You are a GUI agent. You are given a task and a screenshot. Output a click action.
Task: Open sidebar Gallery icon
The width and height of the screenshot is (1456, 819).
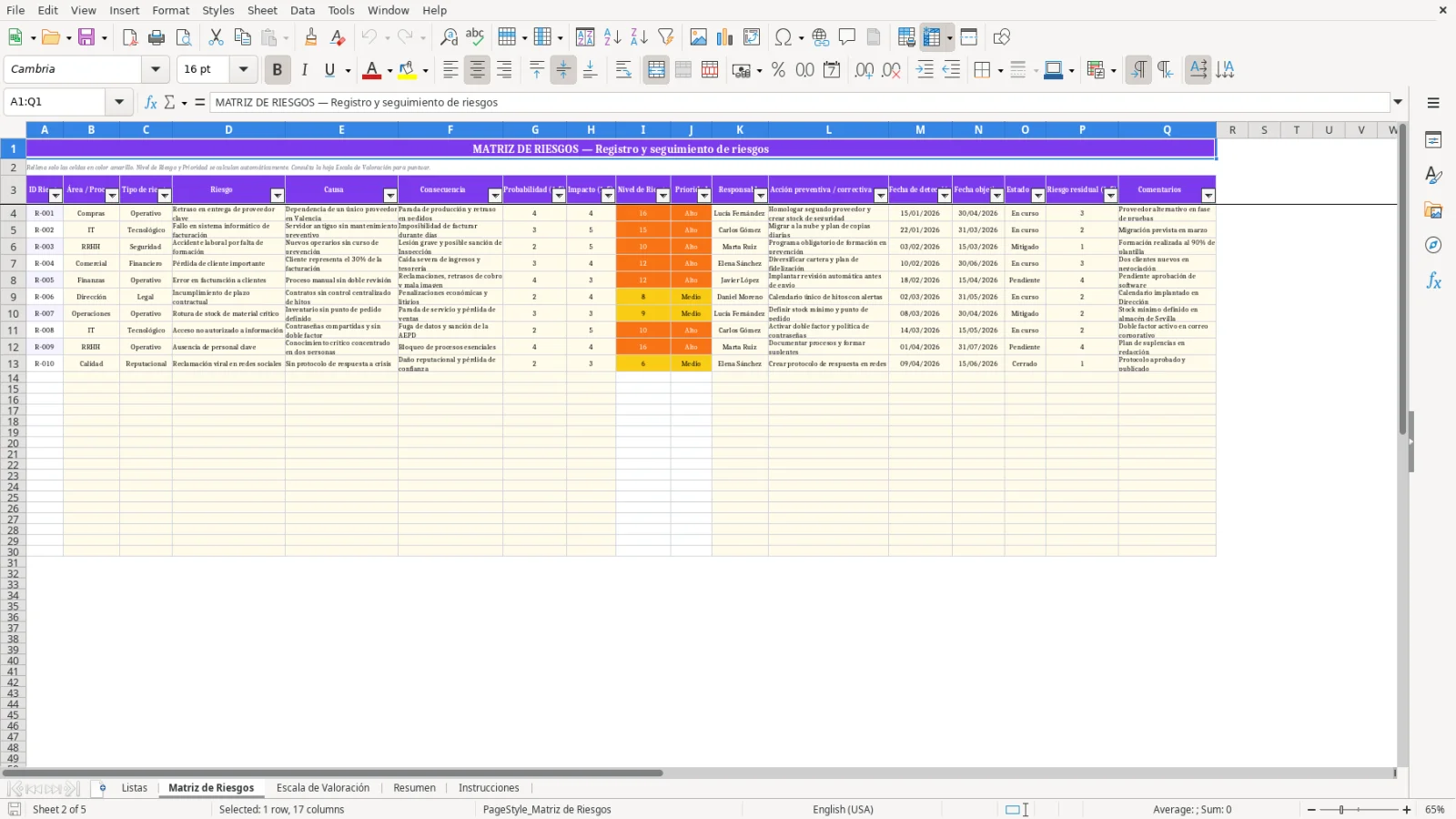[1433, 210]
